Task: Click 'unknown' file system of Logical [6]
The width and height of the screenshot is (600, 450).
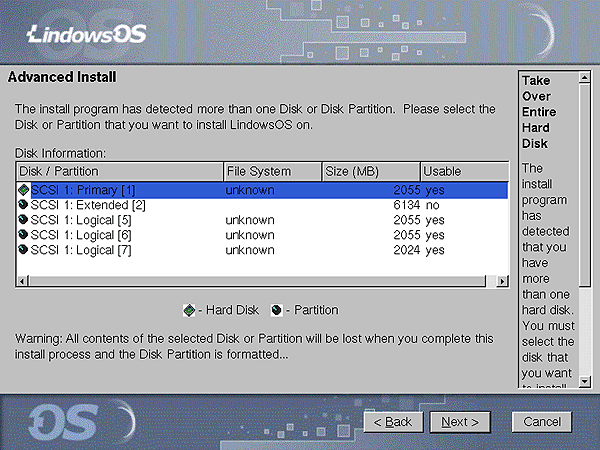Action: [250, 235]
